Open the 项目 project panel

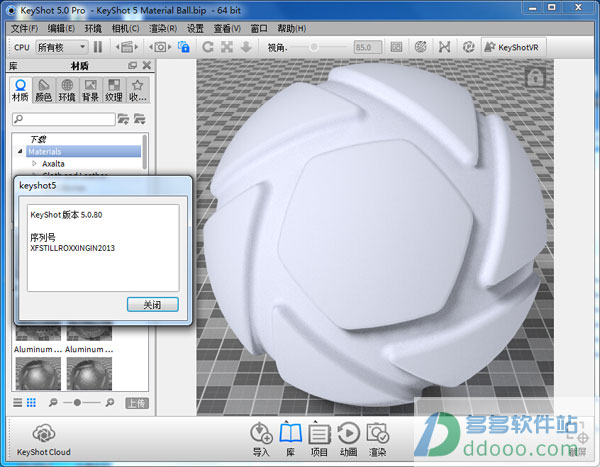(319, 439)
